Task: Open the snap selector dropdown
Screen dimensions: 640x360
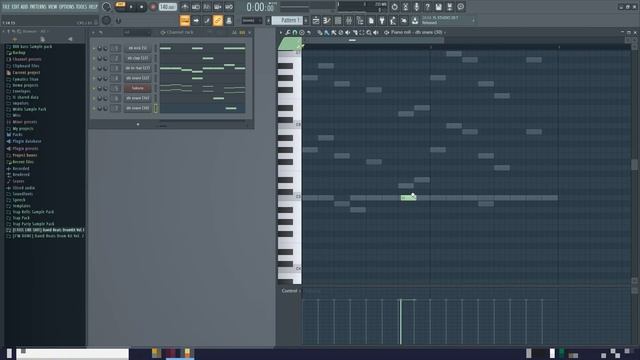Action: (251, 20)
